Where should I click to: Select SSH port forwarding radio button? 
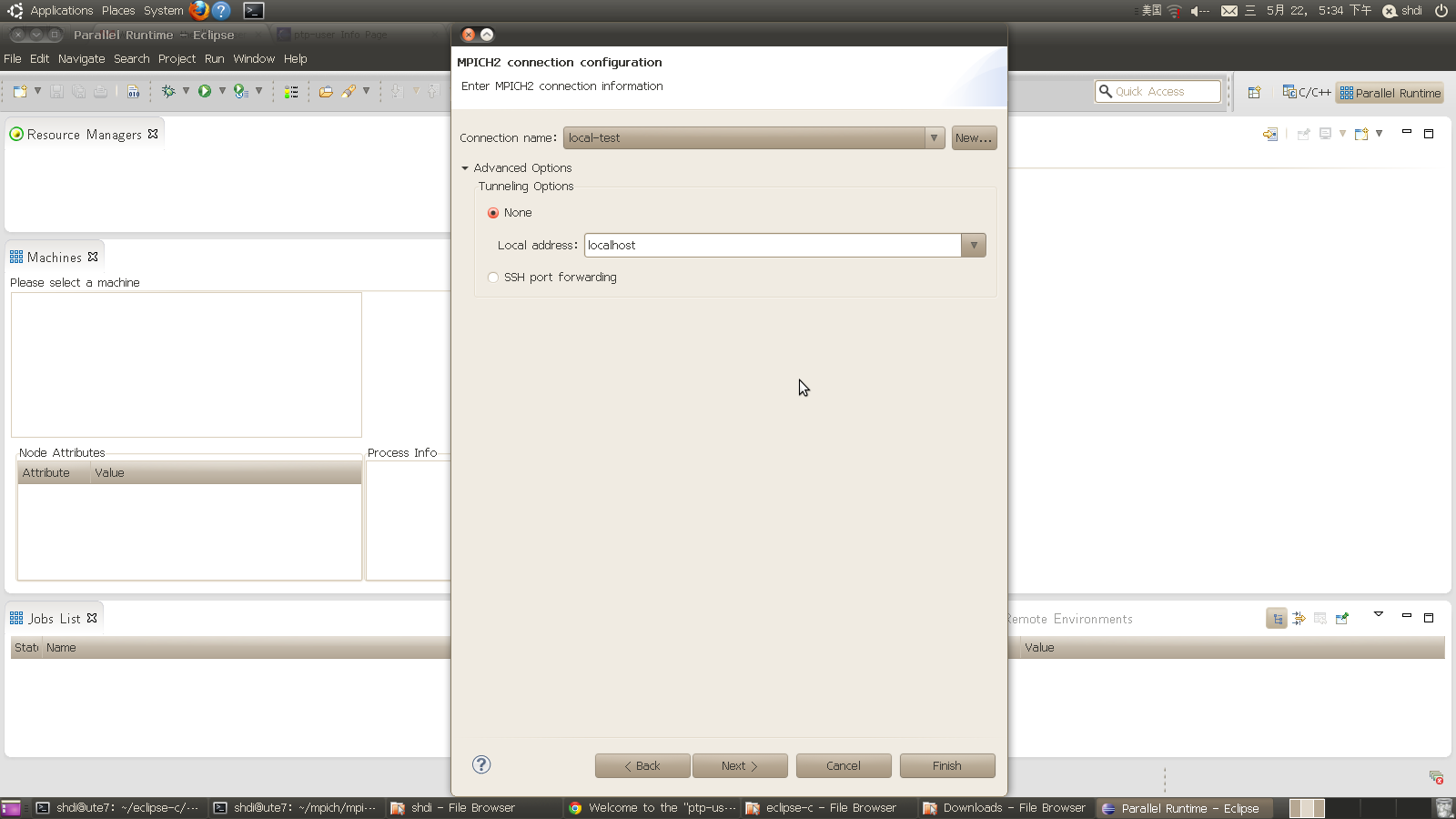(x=493, y=278)
